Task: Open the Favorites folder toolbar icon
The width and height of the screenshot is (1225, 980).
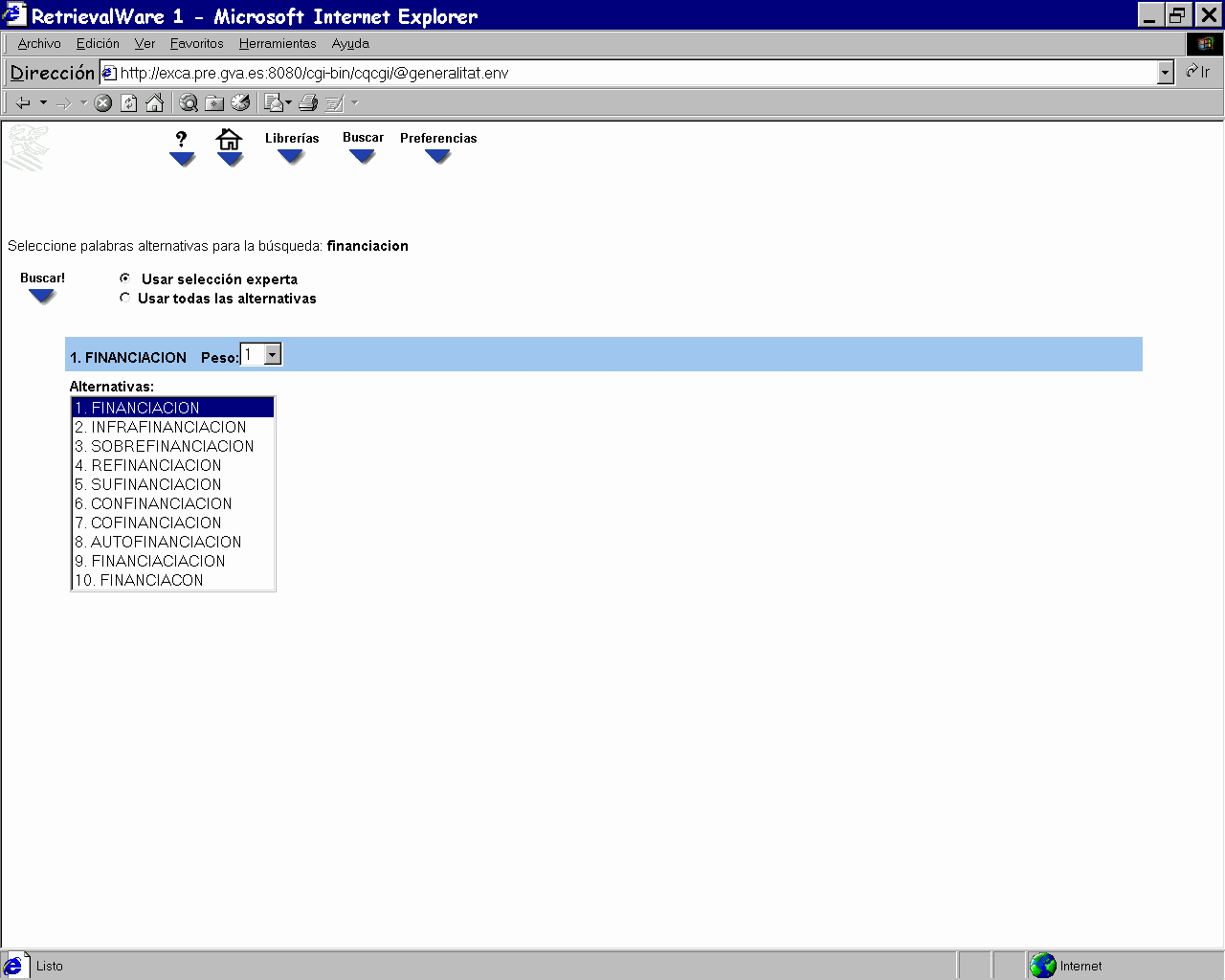Action: [215, 103]
